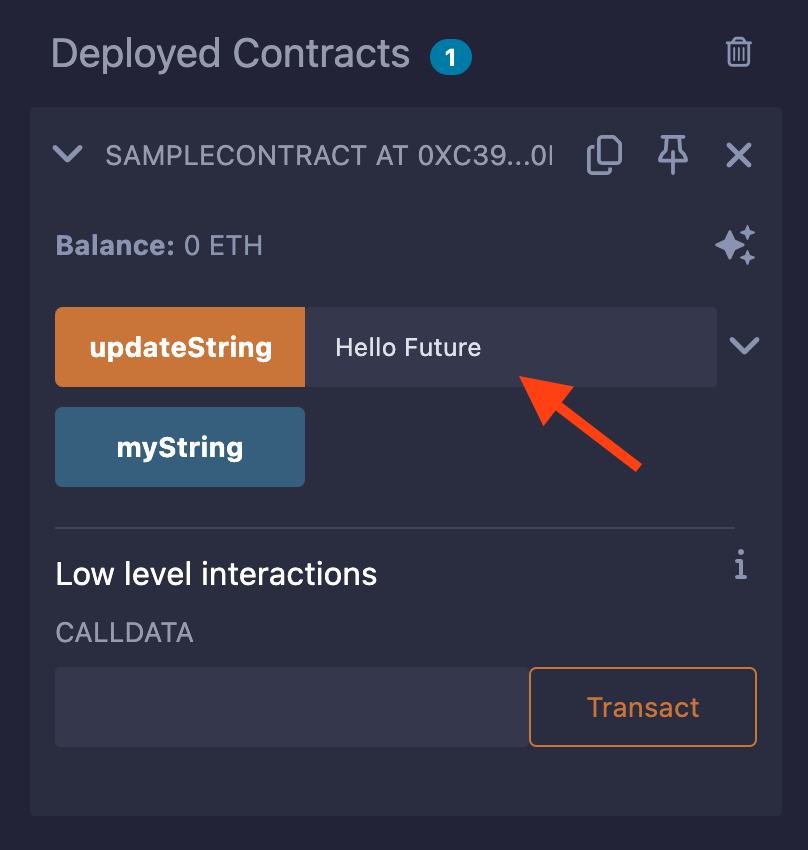Click the CALLDATA label
Image resolution: width=808 pixels, height=850 pixels.
coord(125,633)
